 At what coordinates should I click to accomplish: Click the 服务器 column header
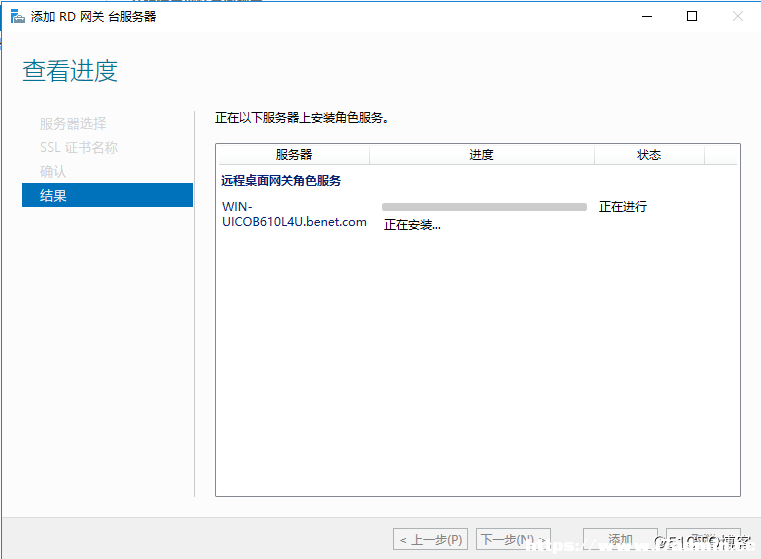pyautogui.click(x=294, y=155)
